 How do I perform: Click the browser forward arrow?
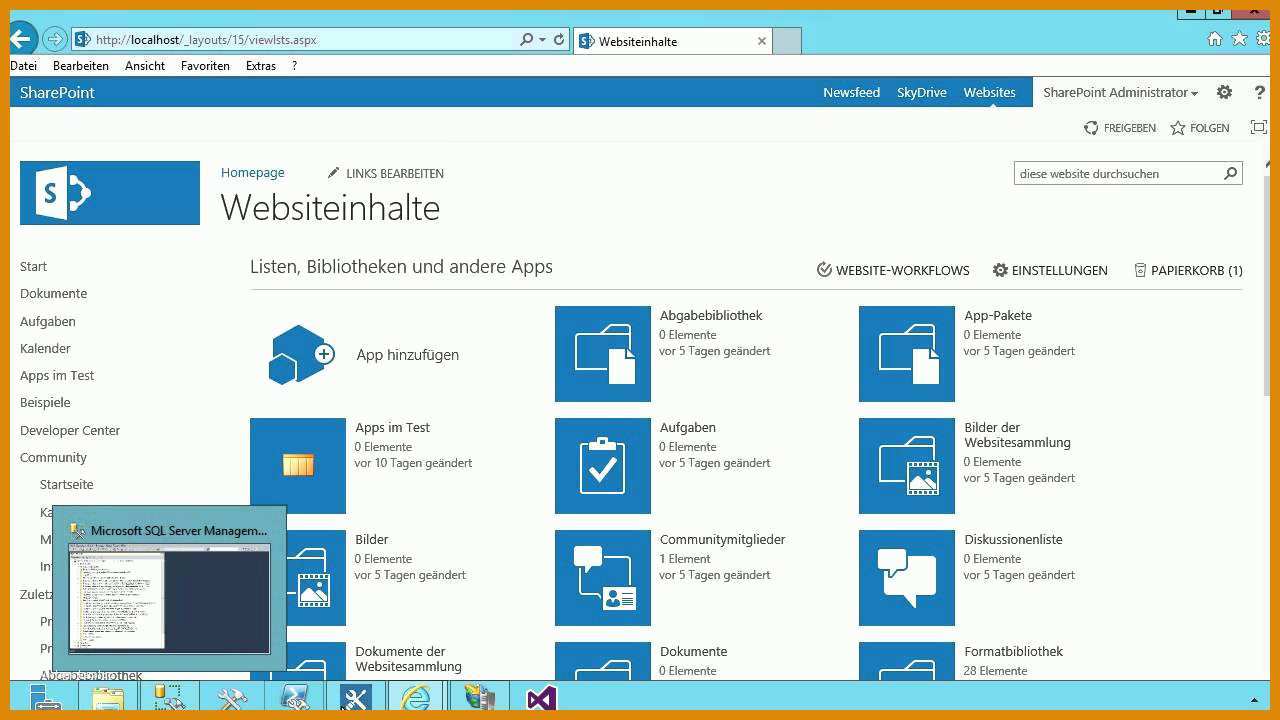pos(55,40)
